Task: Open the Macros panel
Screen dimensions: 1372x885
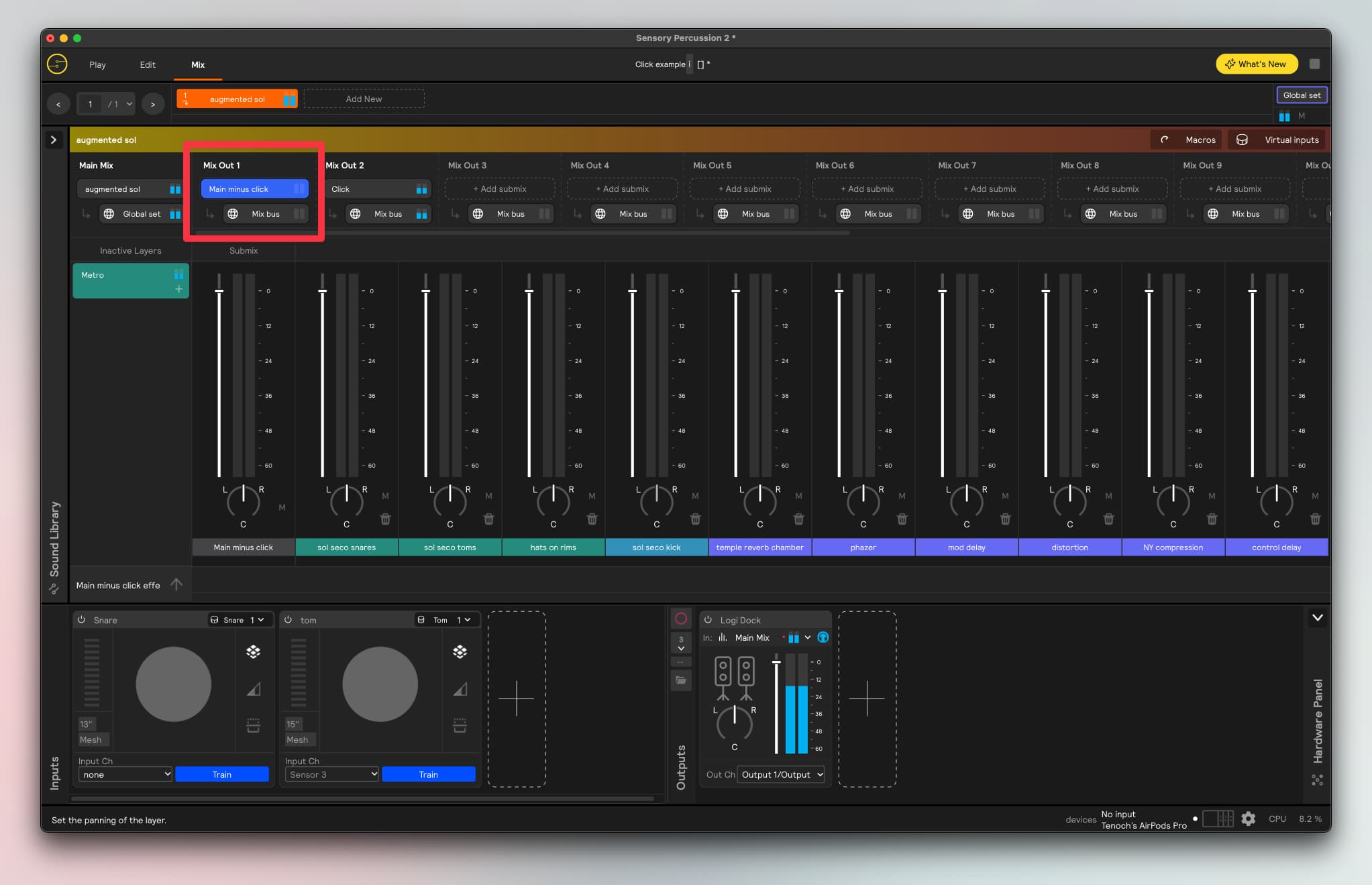Action: pyautogui.click(x=1186, y=140)
